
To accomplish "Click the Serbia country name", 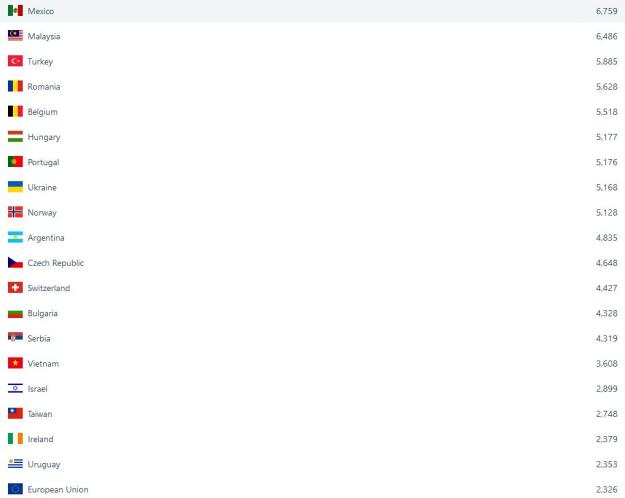I will tap(39, 338).
